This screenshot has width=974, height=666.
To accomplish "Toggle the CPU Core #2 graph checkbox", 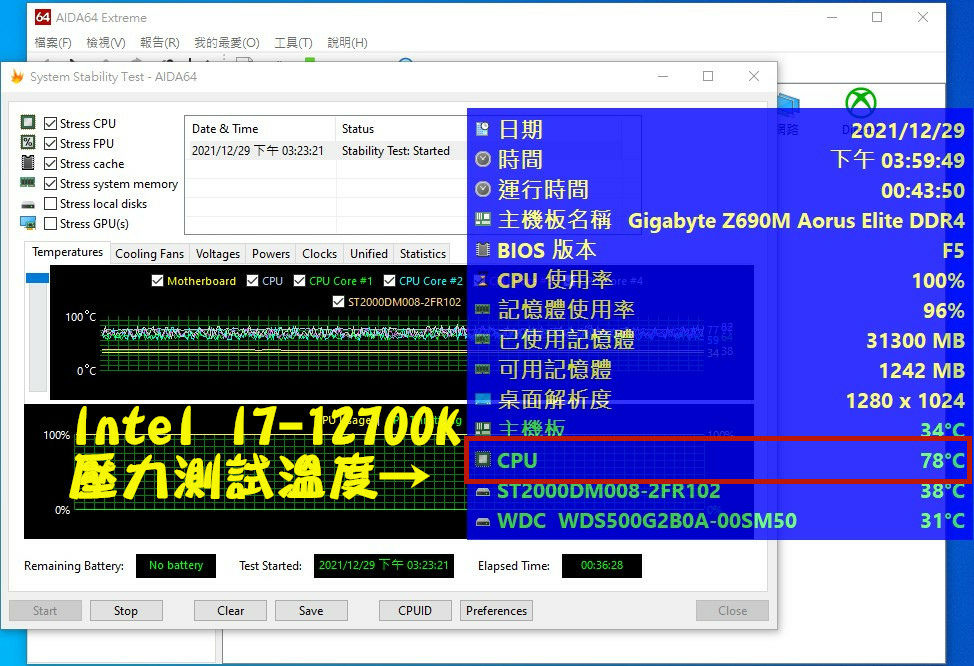I will click(389, 281).
